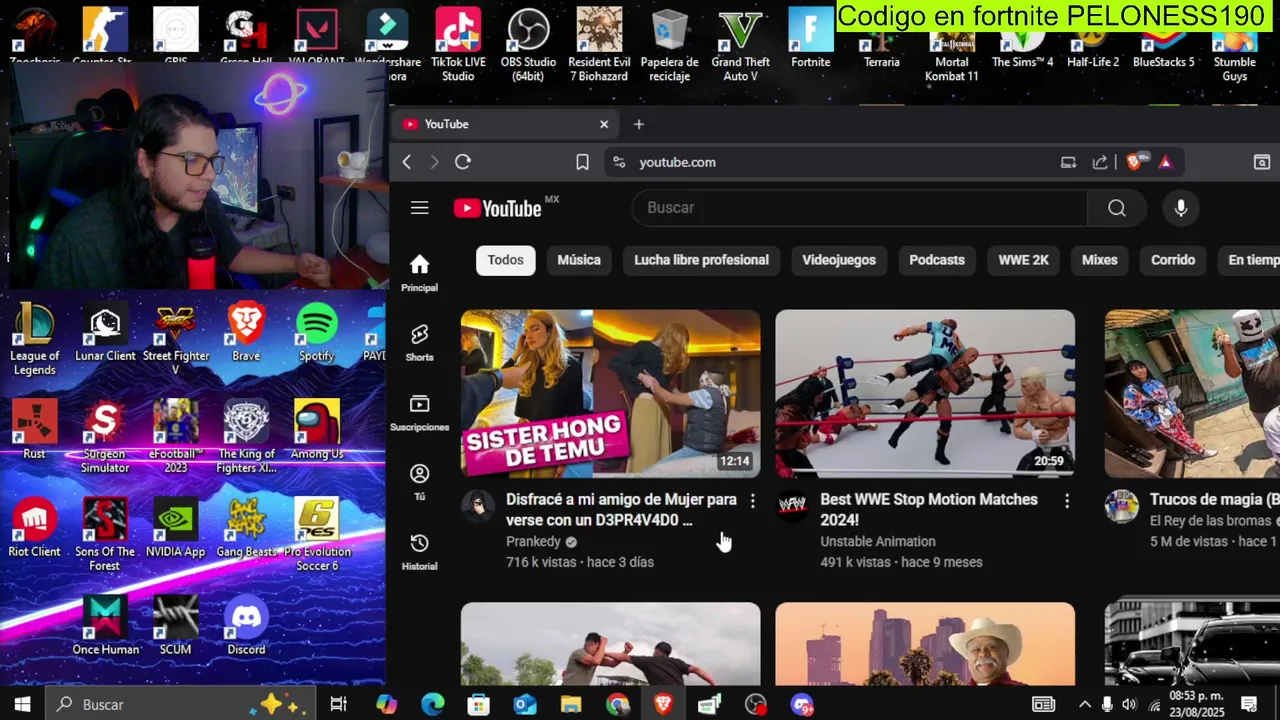Open the Discord desktop shortcut
Viewport: 1280px width, 720px height.
(x=246, y=626)
